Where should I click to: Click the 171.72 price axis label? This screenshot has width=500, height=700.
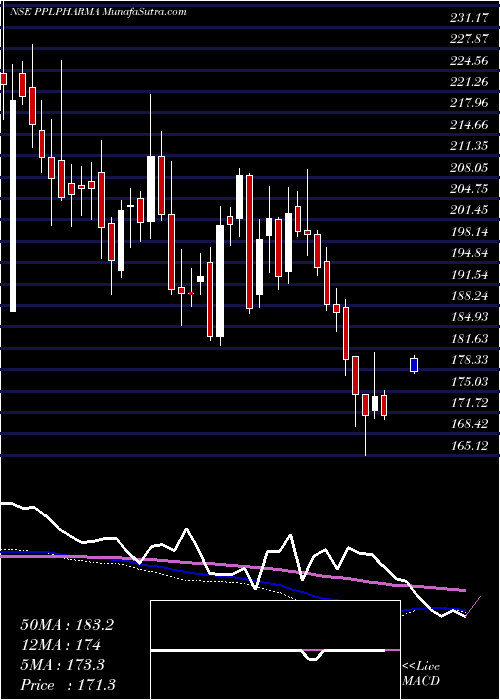pyautogui.click(x=468, y=403)
